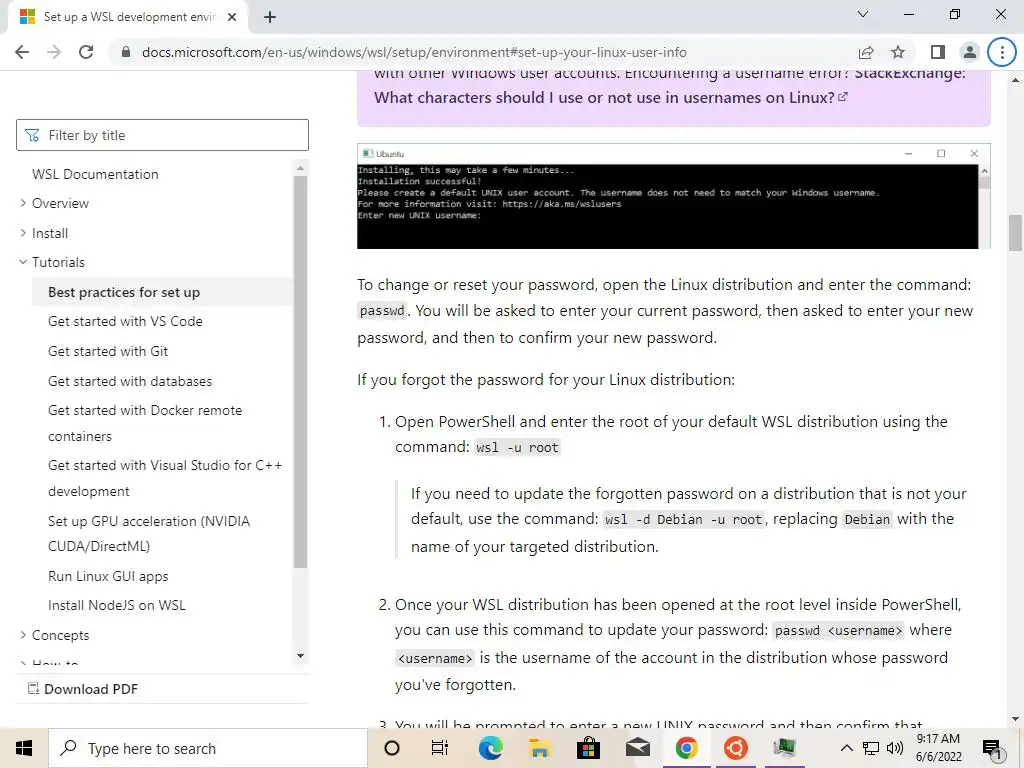The height and width of the screenshot is (768, 1024).
Task: Launch Microsoft Edge from taskbar
Action: pyautogui.click(x=490, y=748)
